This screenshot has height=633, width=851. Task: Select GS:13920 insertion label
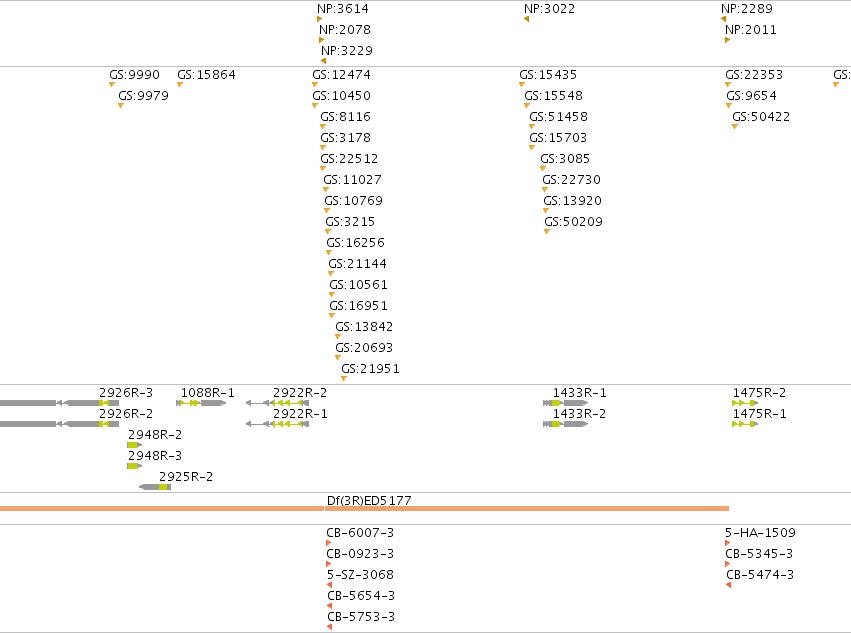[573, 201]
